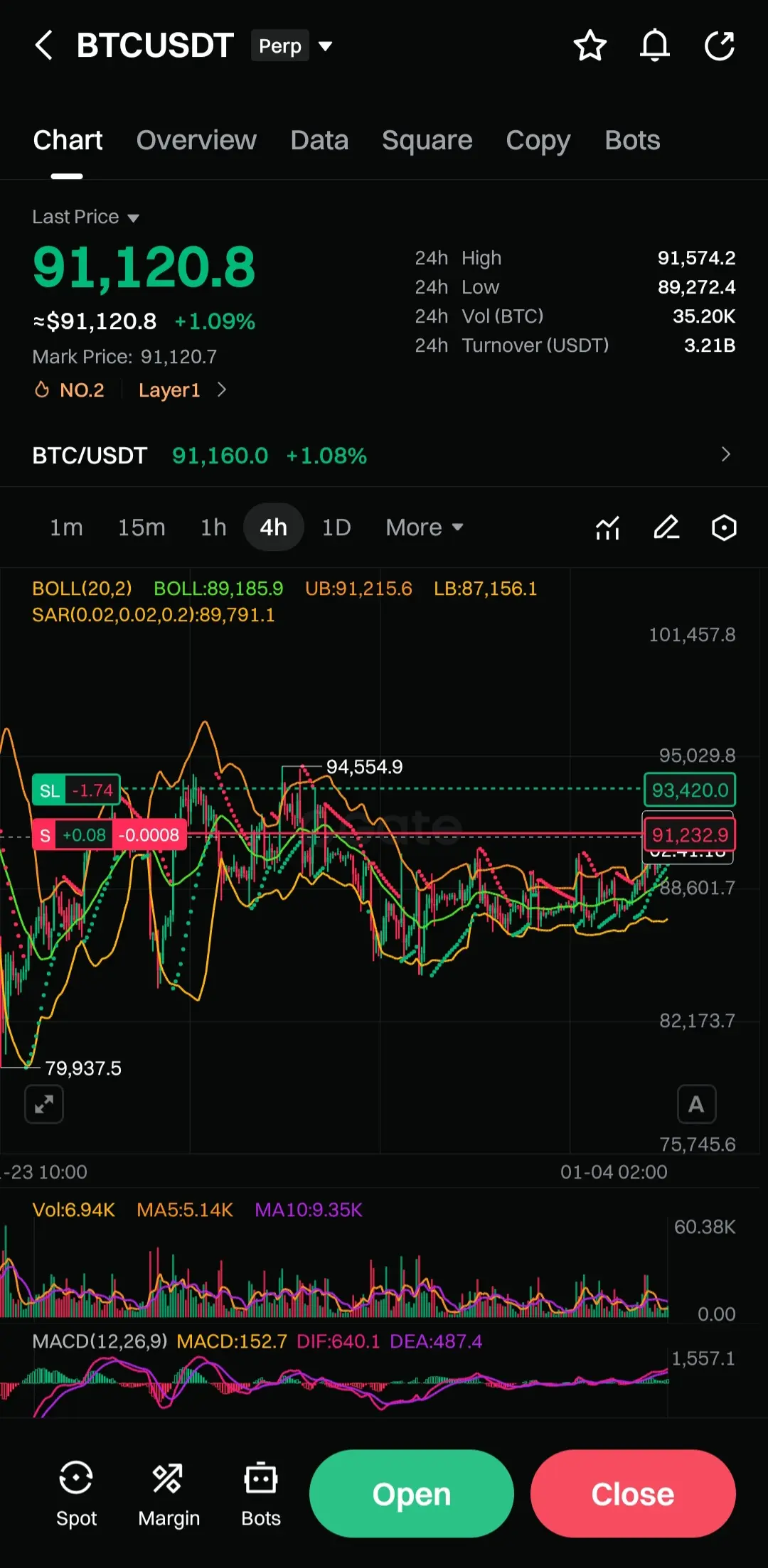The height and width of the screenshot is (1568, 768).
Task: Tap the green Open button
Action: click(x=412, y=1493)
